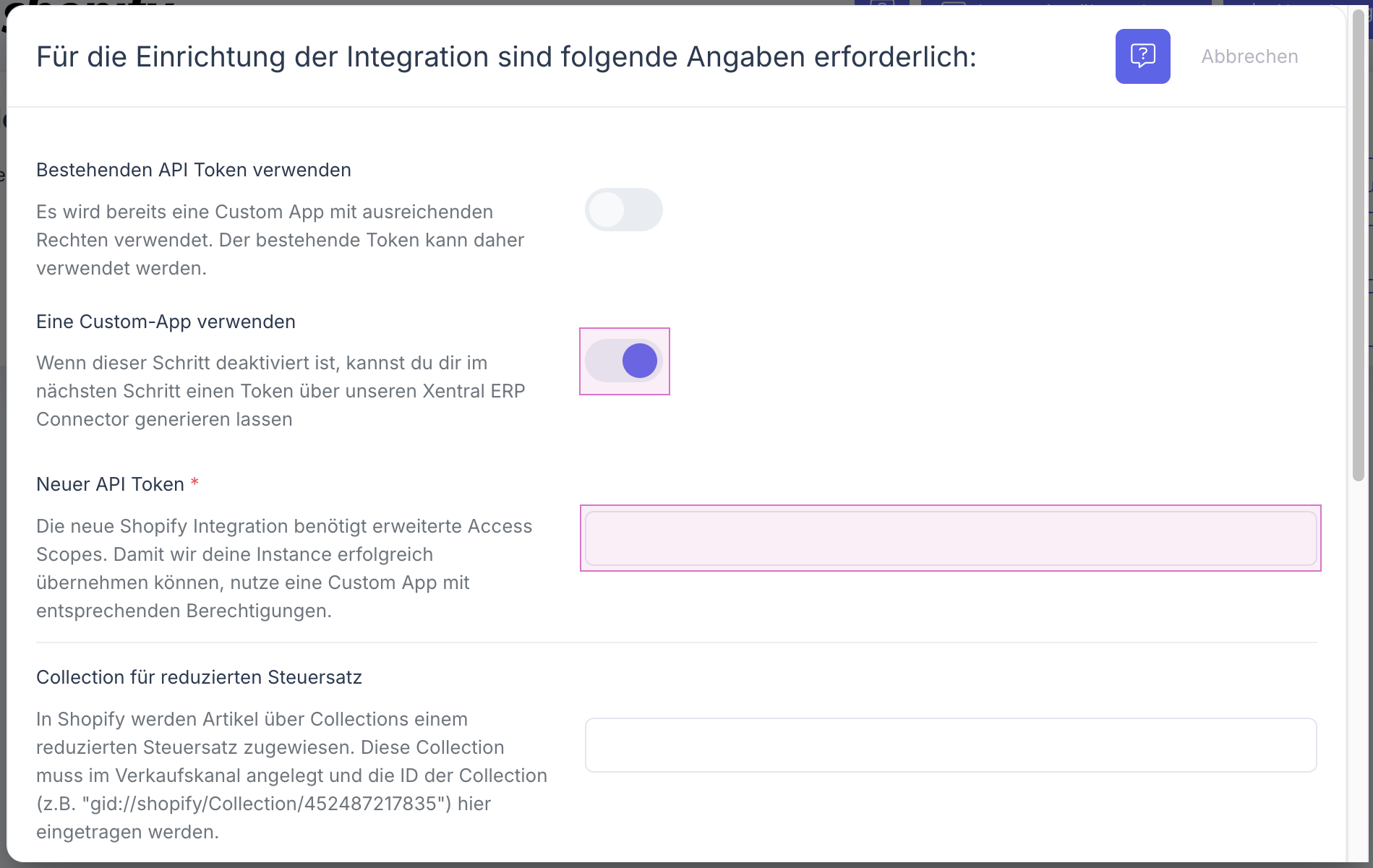Screen dimensions: 1373x868
Task: Click the Bestehenden API Token verwenden label
Action: point(194,170)
